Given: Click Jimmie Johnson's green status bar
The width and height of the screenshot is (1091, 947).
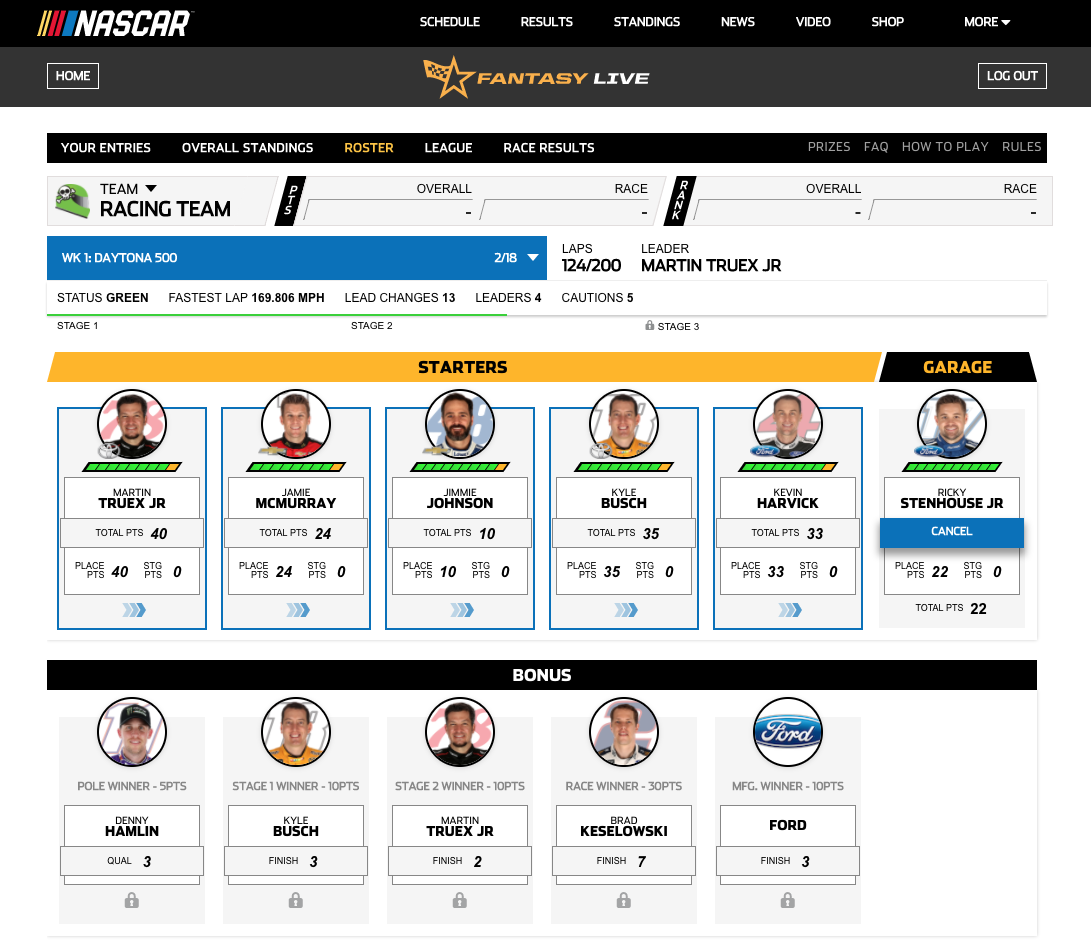Looking at the screenshot, I should 460,467.
